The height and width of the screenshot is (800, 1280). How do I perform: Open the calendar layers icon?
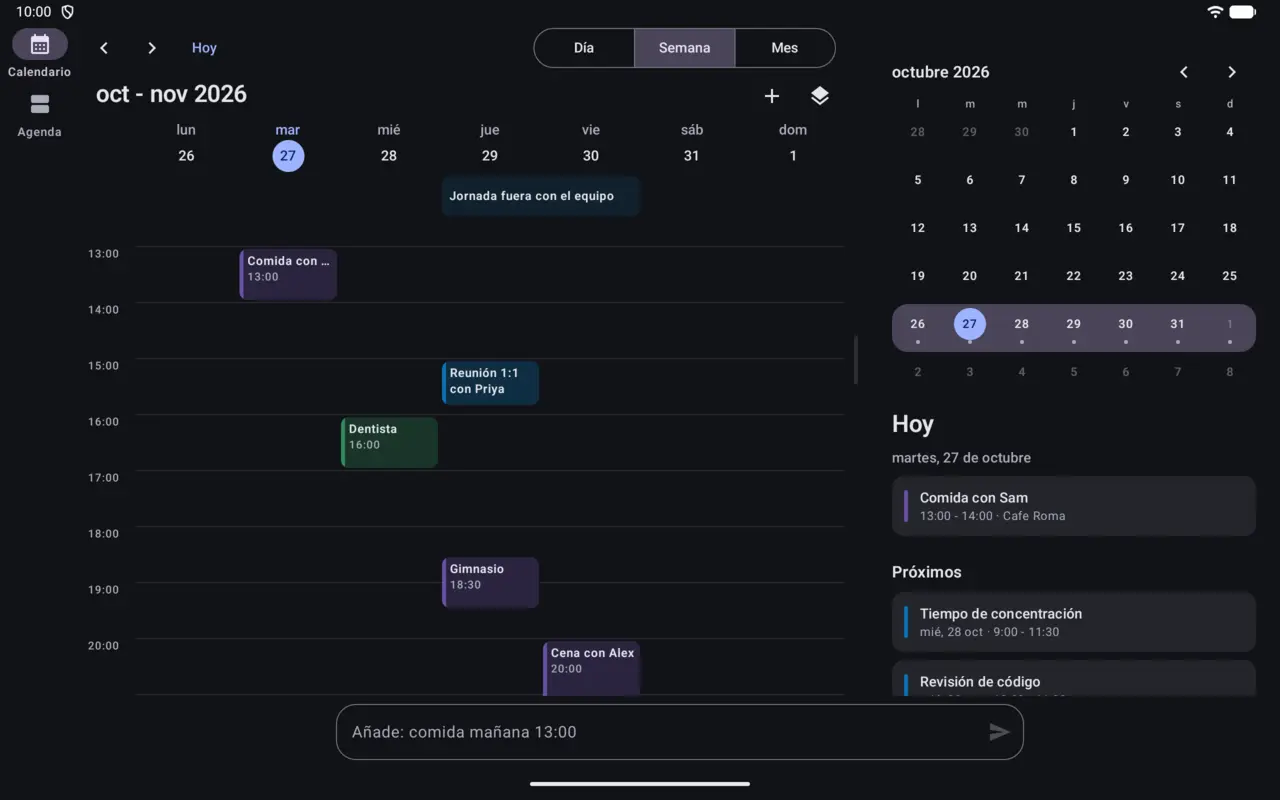[x=820, y=96]
